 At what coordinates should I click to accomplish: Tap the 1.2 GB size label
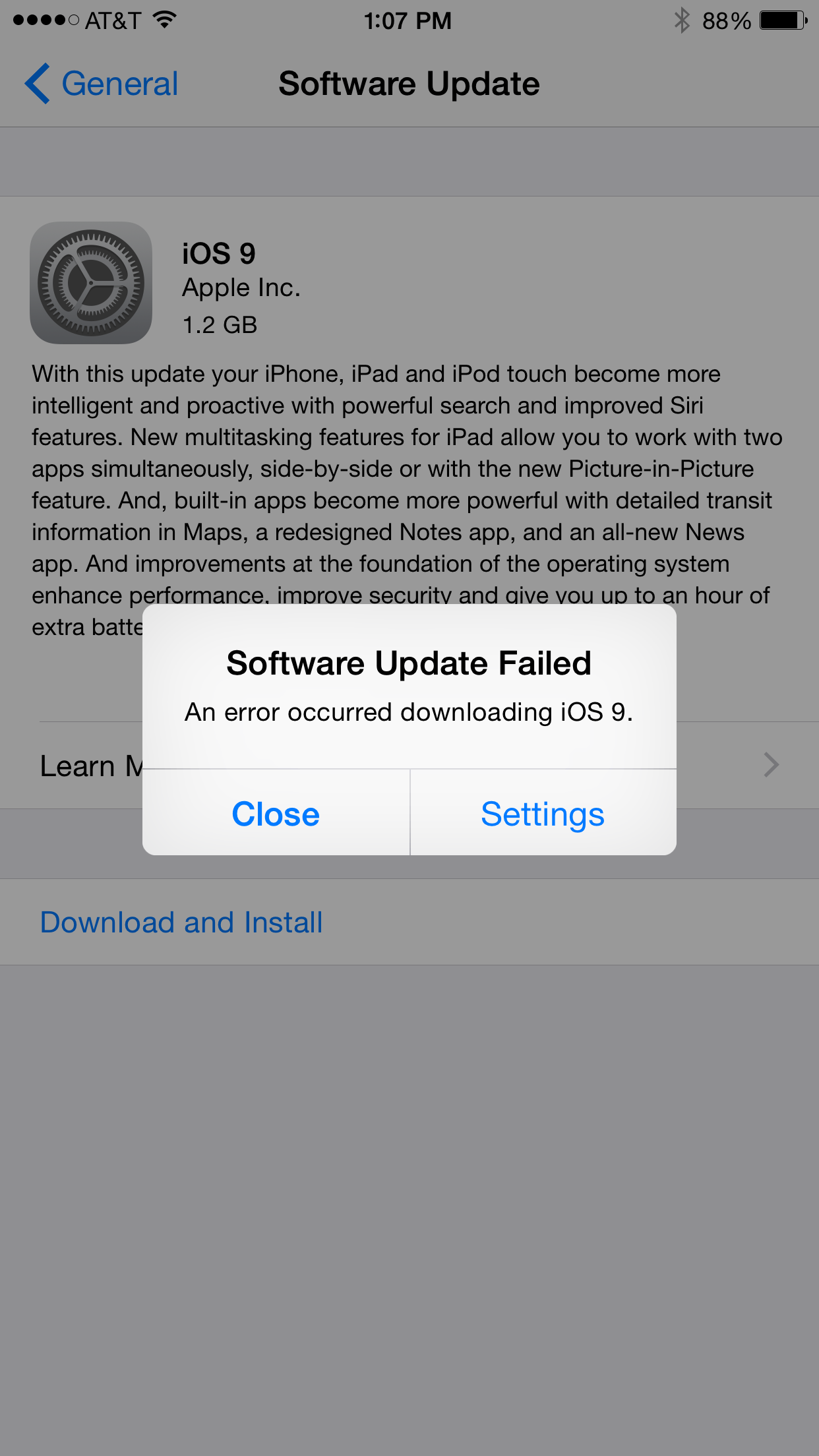pos(220,325)
